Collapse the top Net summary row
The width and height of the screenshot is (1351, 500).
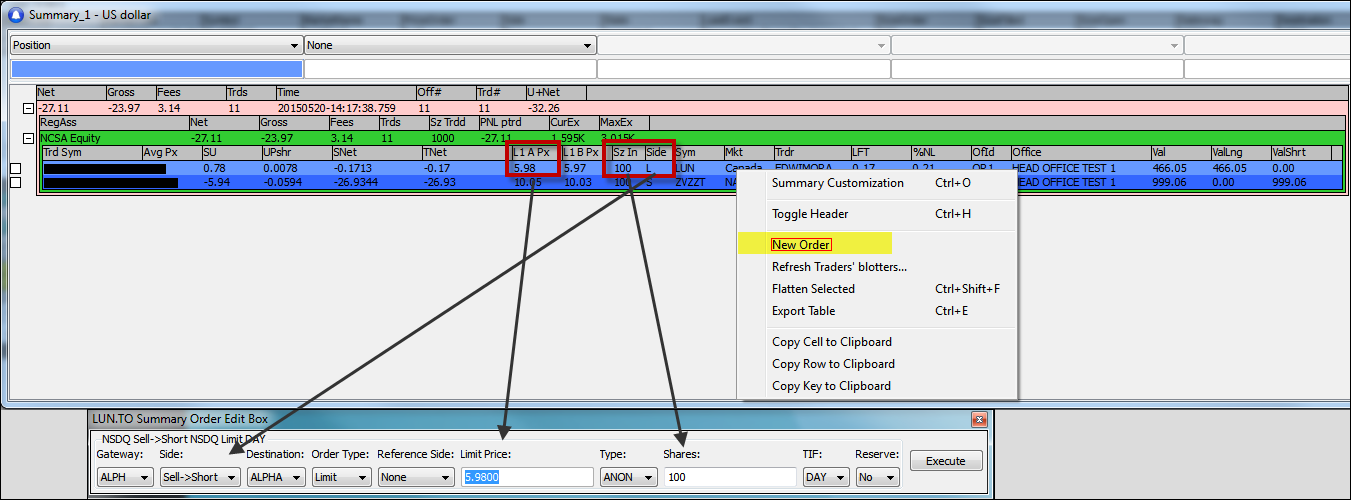[27, 108]
